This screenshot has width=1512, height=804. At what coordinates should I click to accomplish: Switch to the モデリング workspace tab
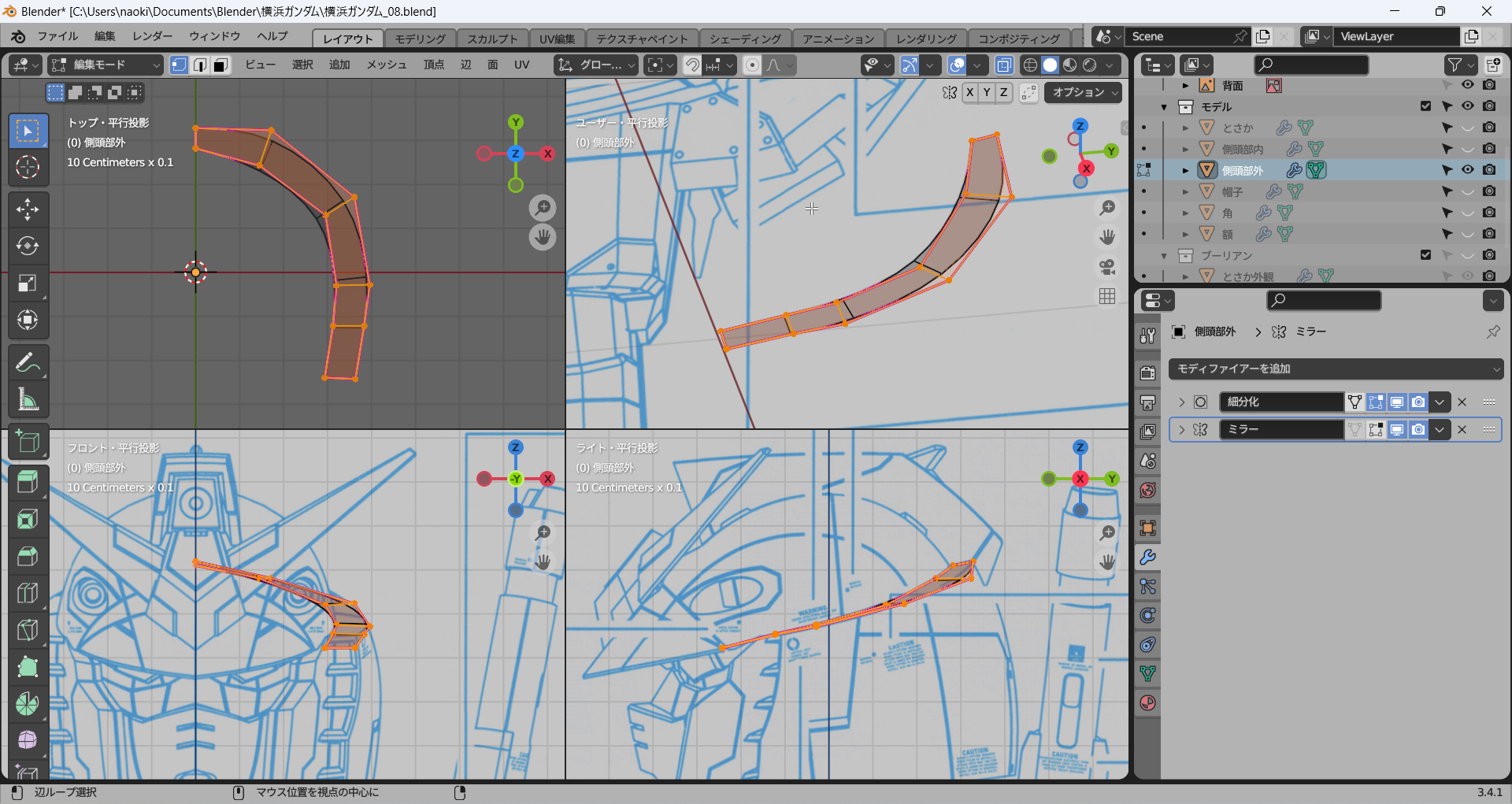point(420,39)
